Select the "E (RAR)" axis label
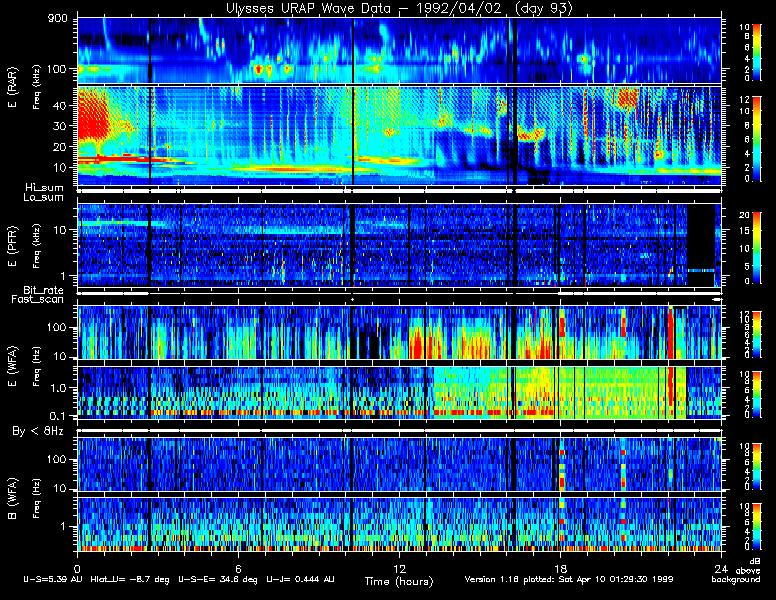The width and height of the screenshot is (776, 600). pos(12,87)
